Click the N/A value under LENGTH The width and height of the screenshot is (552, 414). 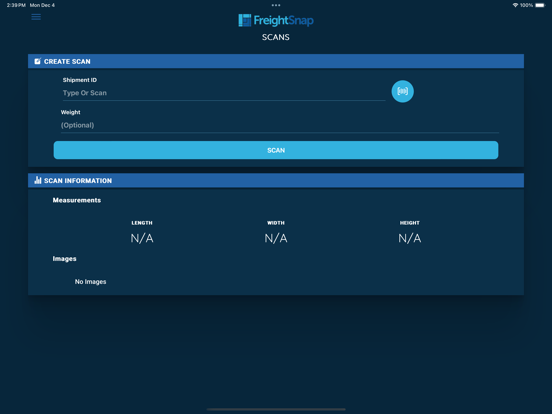click(x=142, y=238)
